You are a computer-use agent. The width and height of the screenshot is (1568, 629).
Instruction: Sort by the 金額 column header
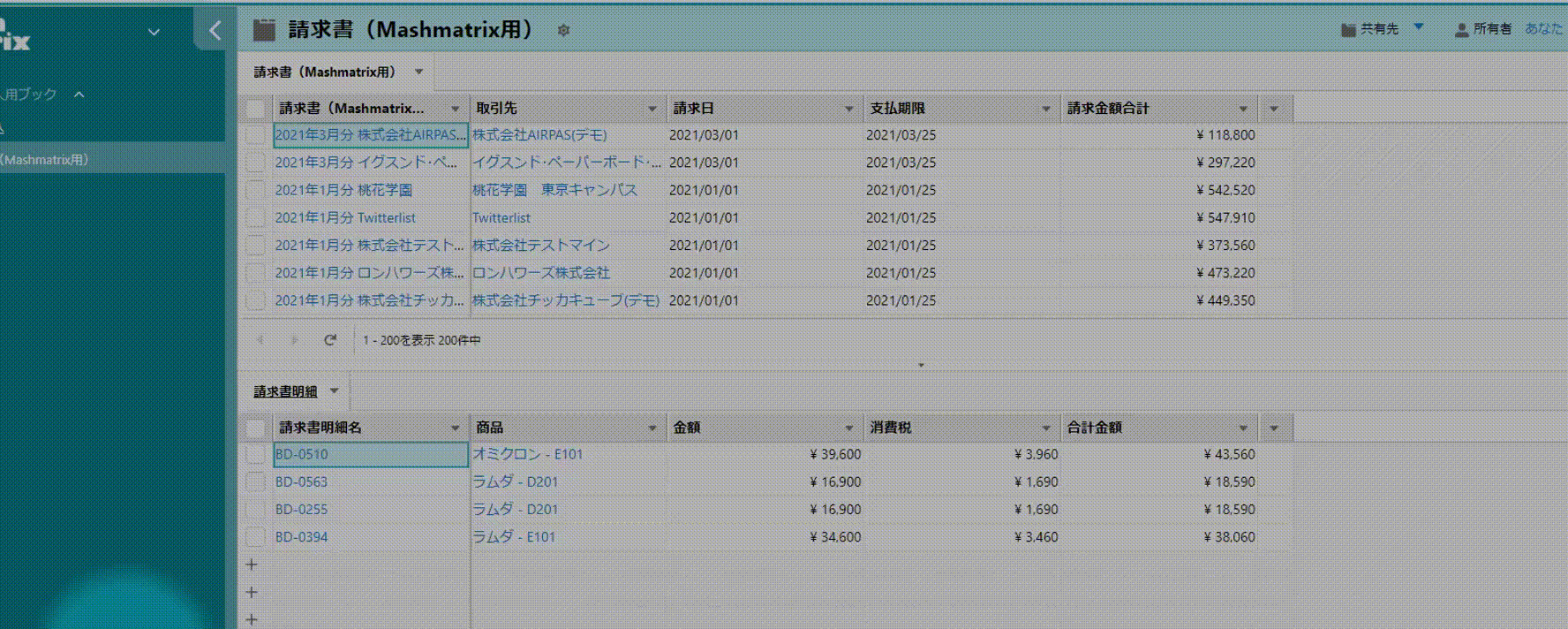765,428
